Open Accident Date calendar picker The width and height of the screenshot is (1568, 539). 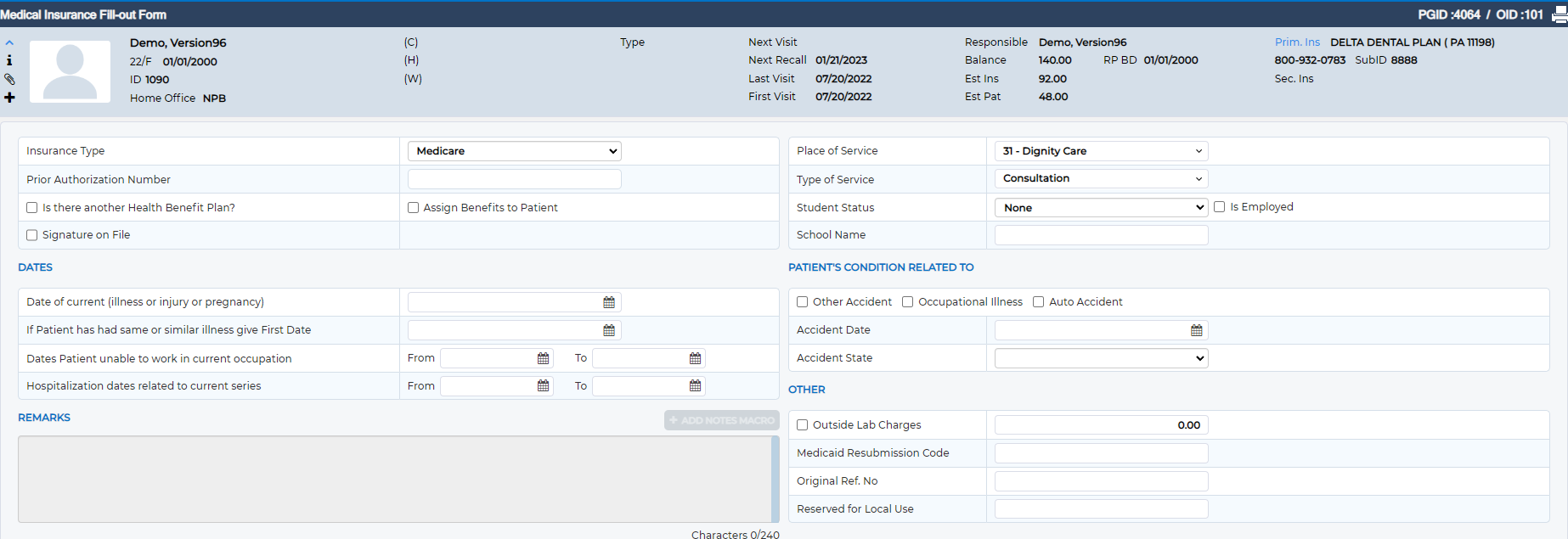click(1197, 330)
